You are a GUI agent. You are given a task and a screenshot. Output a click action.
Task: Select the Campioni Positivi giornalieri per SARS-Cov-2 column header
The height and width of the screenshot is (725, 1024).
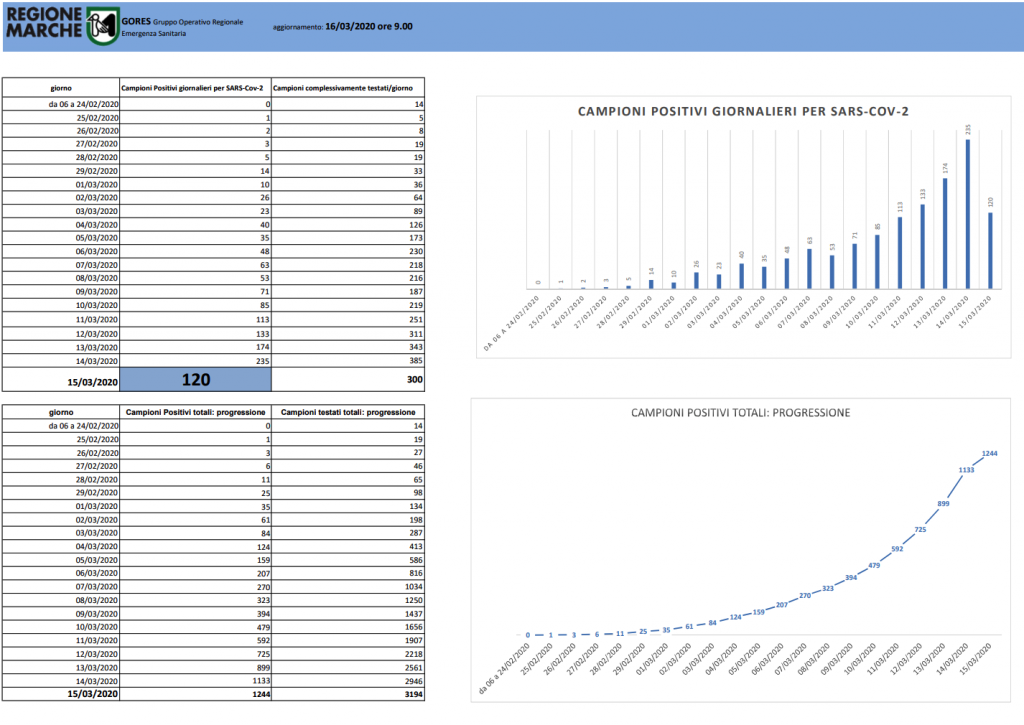pyautogui.click(x=195, y=88)
